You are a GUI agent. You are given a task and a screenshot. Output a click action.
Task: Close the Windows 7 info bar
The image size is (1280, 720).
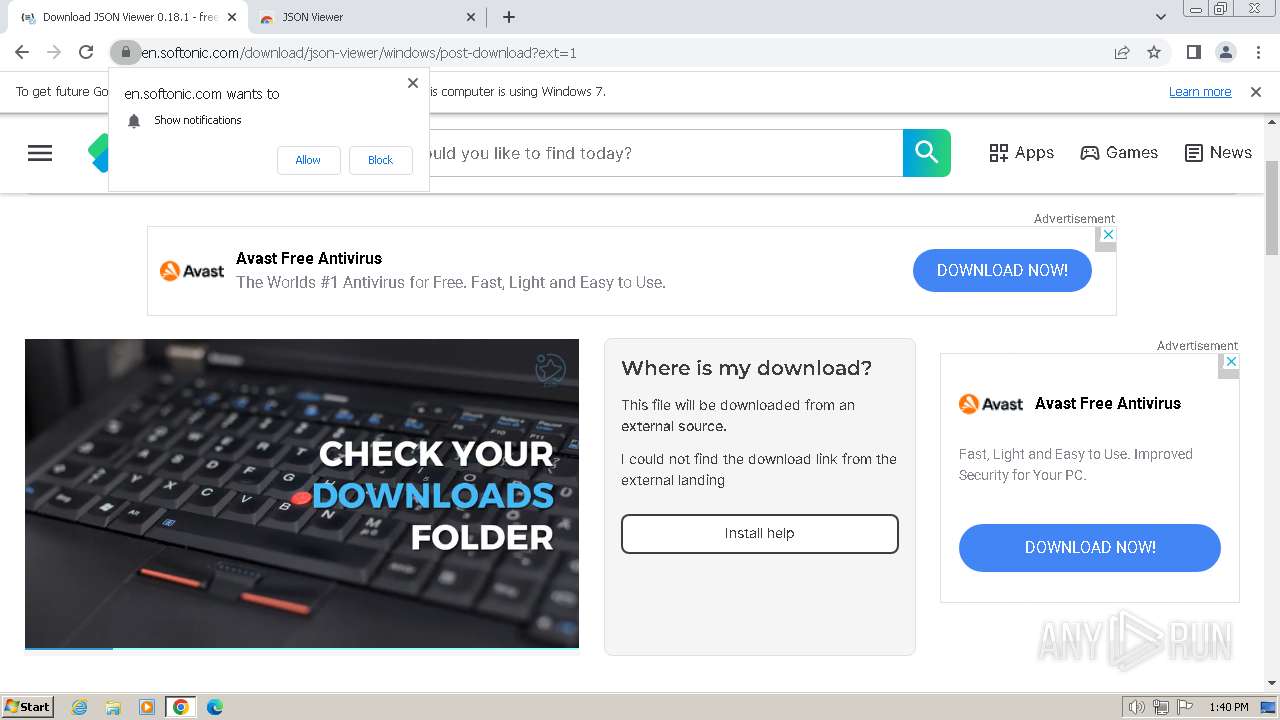1256,92
